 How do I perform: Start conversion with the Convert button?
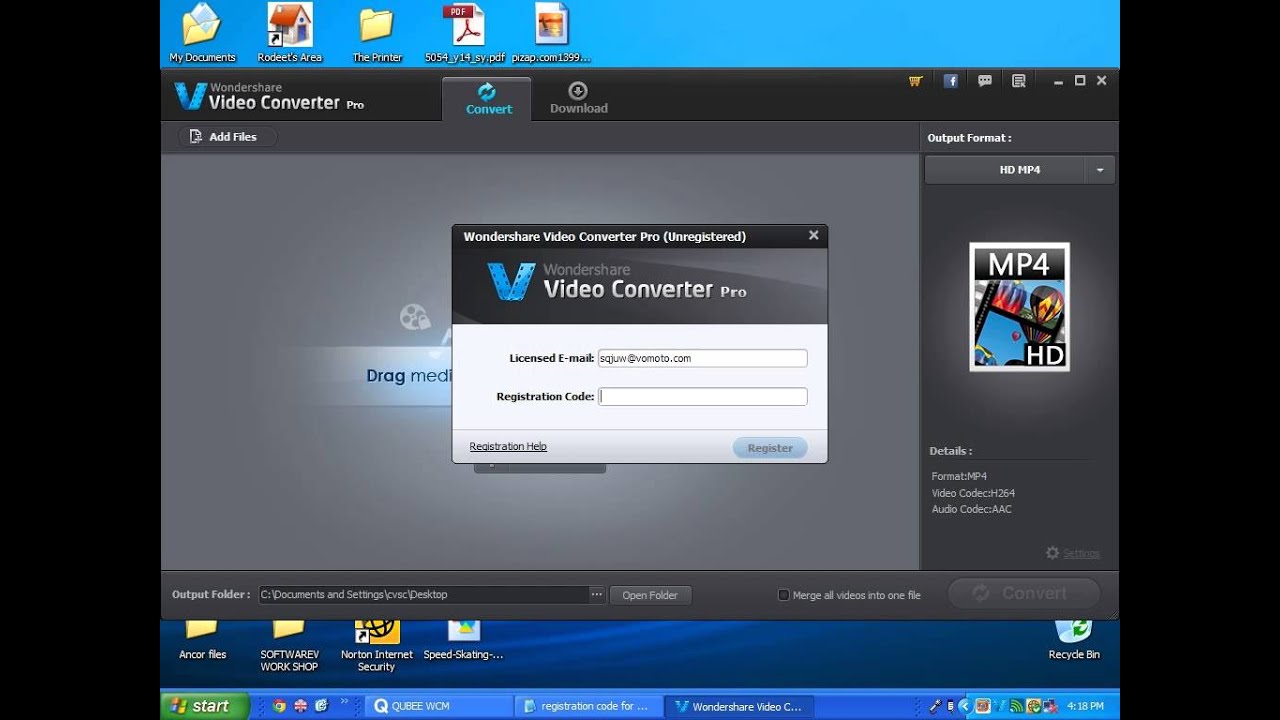pyautogui.click(x=1023, y=593)
